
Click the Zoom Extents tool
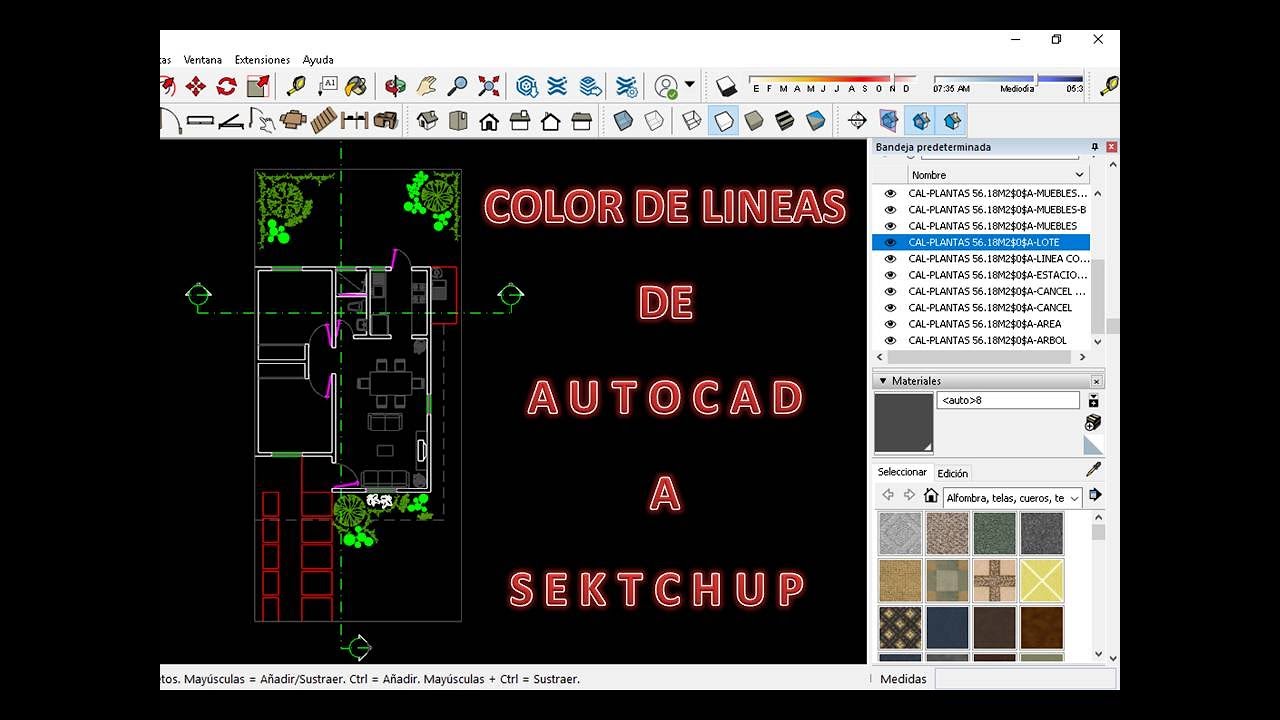(489, 86)
